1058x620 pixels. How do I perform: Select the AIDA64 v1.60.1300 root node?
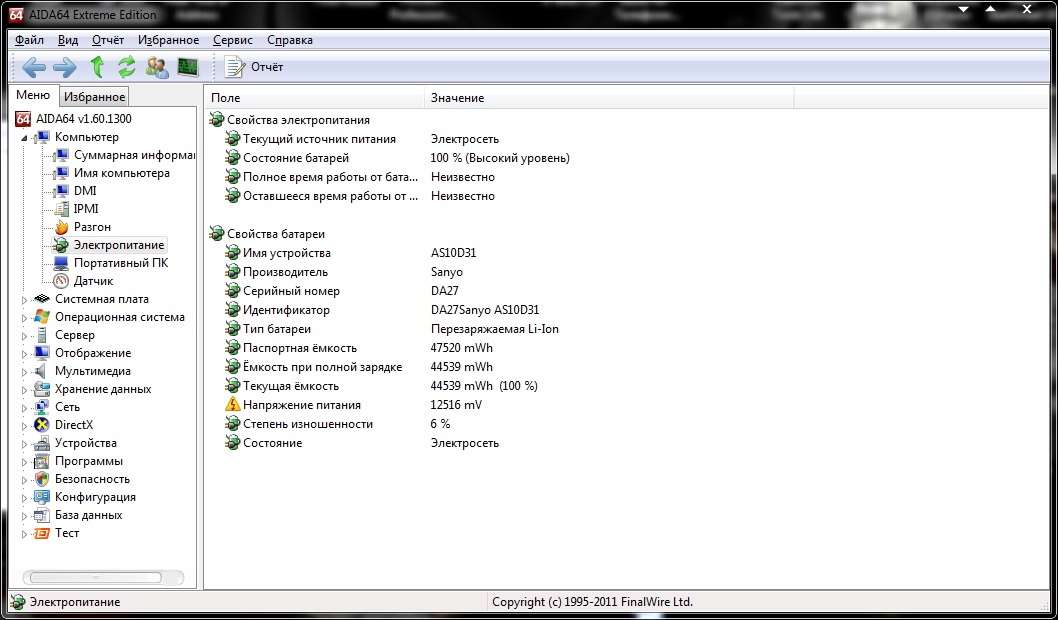click(73, 119)
